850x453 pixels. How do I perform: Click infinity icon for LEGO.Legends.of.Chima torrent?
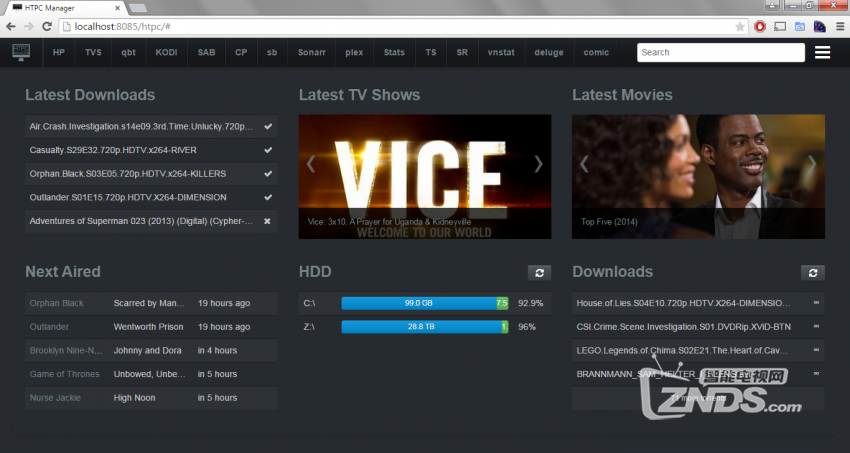point(816,350)
